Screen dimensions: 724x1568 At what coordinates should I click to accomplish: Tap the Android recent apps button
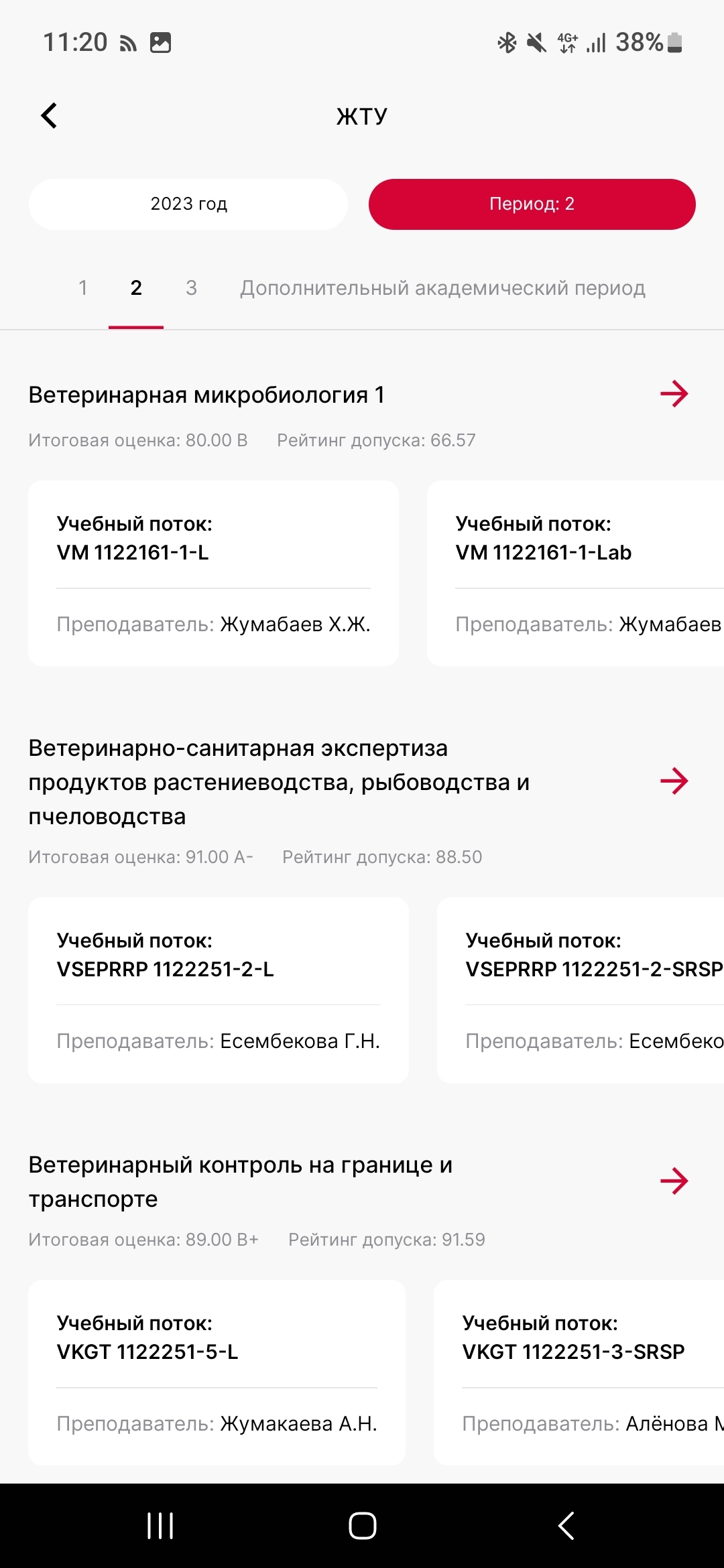(160, 1526)
